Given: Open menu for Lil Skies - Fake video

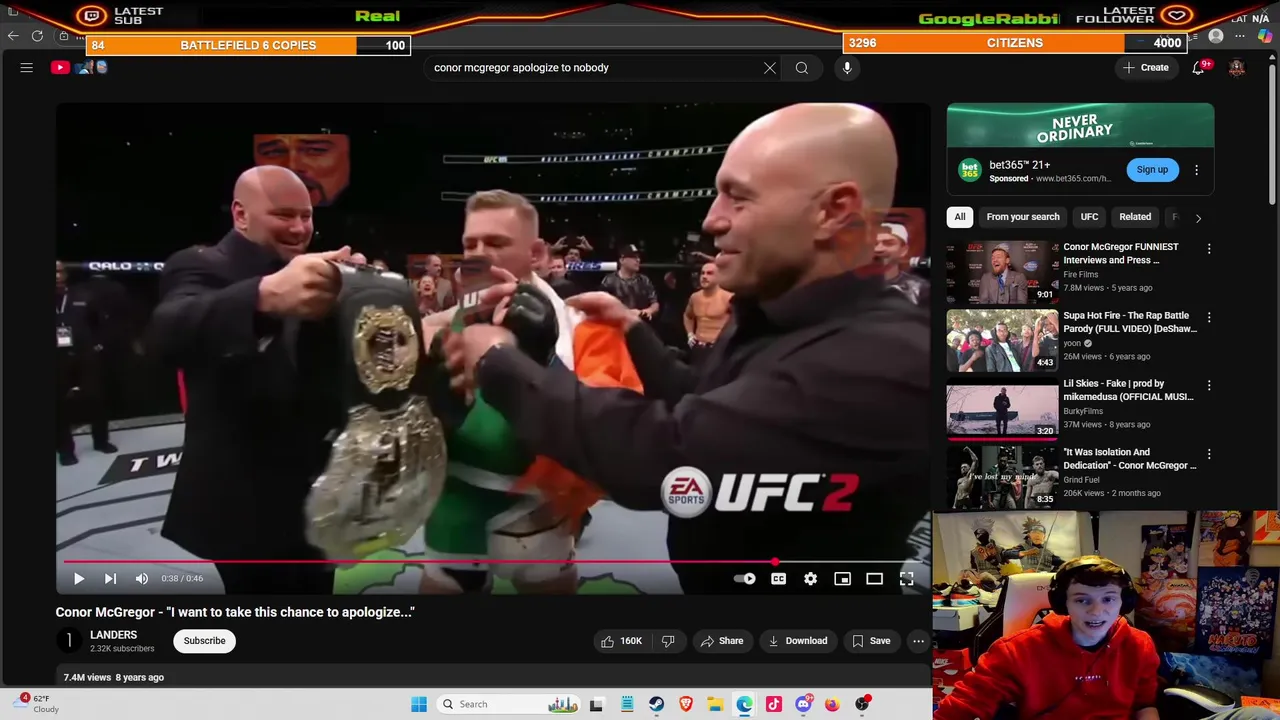Looking at the screenshot, I should point(1209,385).
